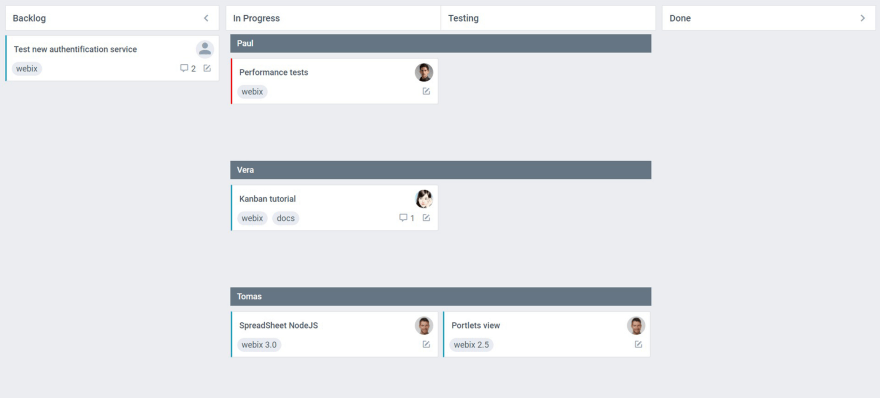This screenshot has height=400, width=880.
Task: Click edit icon on authentification service card
Action: [207, 69]
